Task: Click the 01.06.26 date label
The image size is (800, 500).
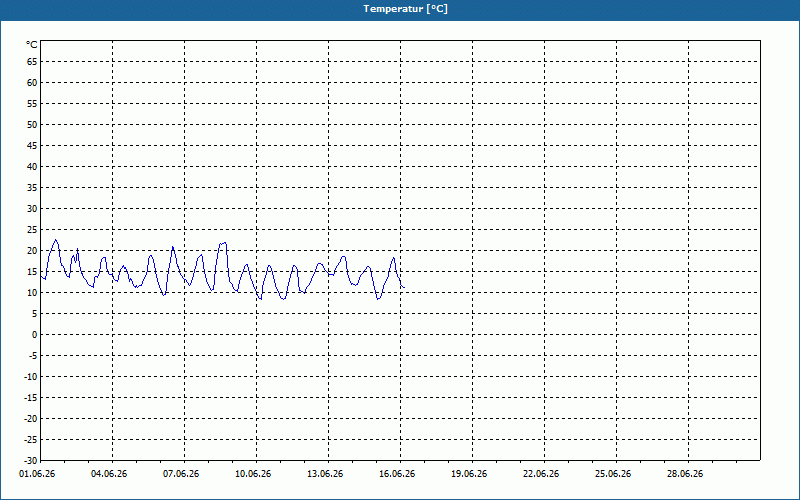Action: (37, 474)
